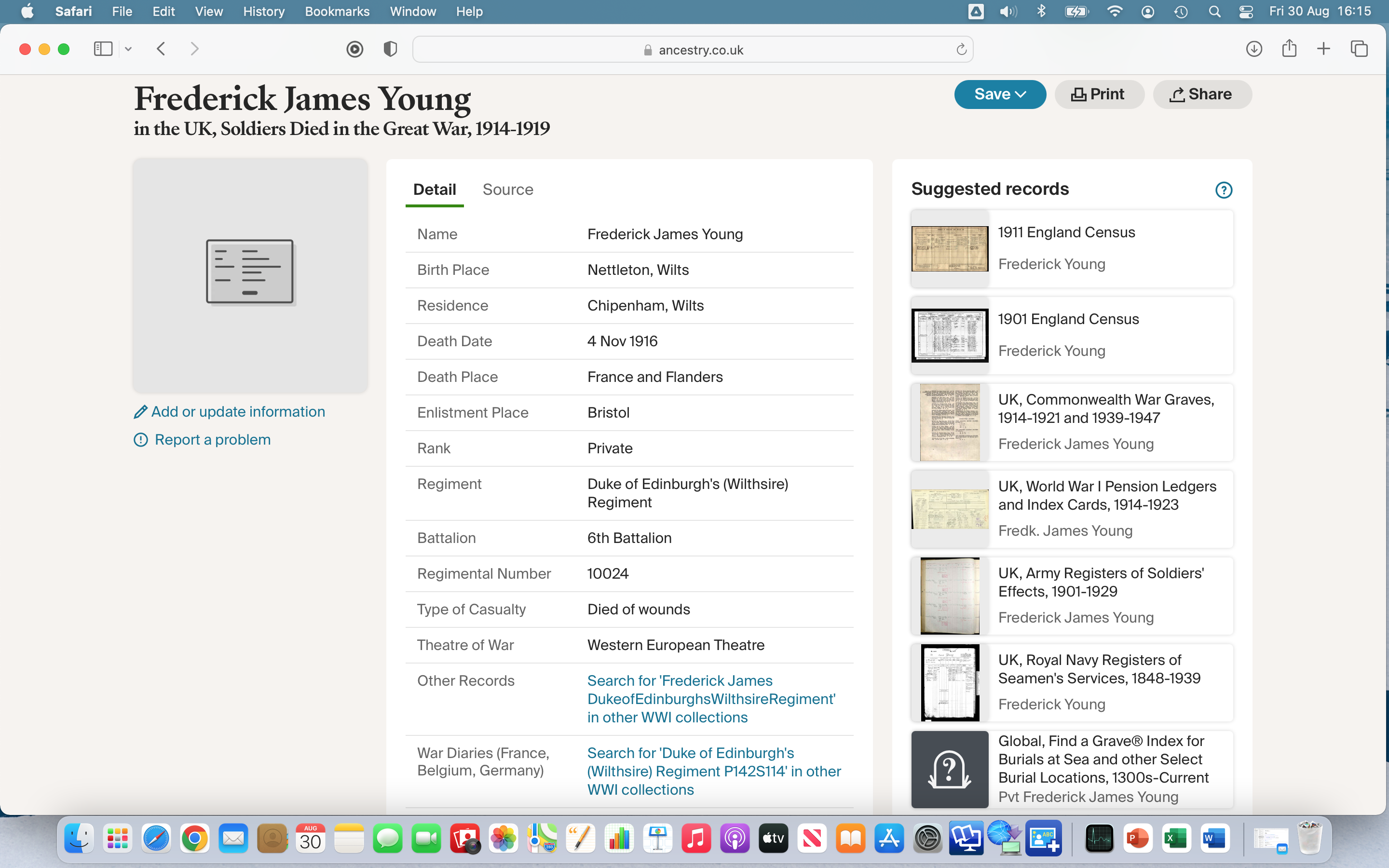Expand the Save dropdown button
Viewport: 1389px width, 868px height.
tap(1000, 94)
